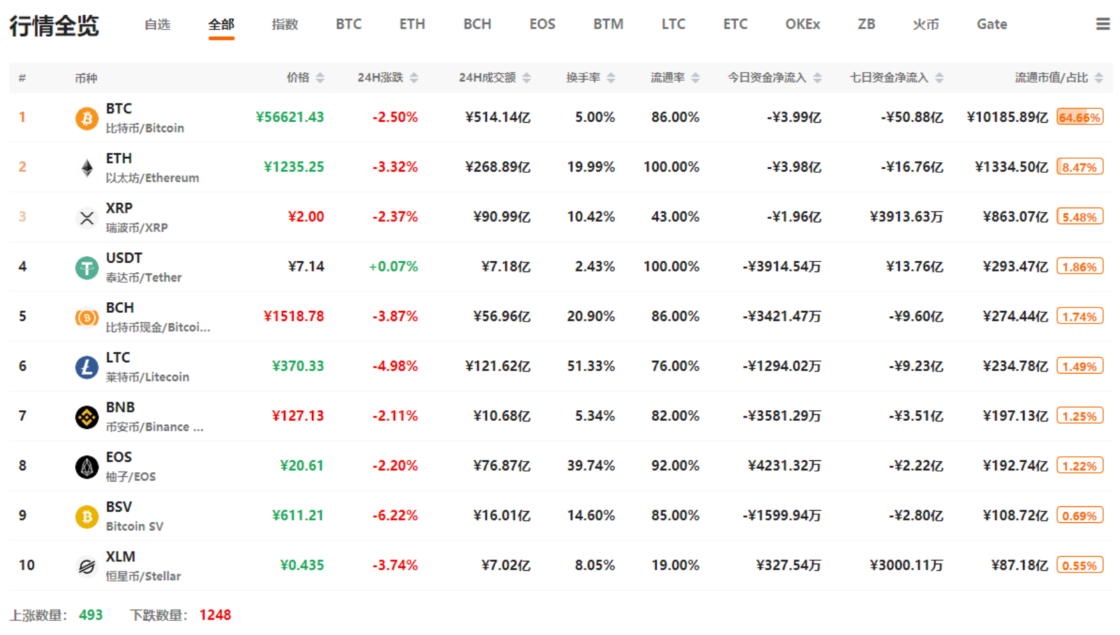Click the Litecoin coin icon

(87, 367)
